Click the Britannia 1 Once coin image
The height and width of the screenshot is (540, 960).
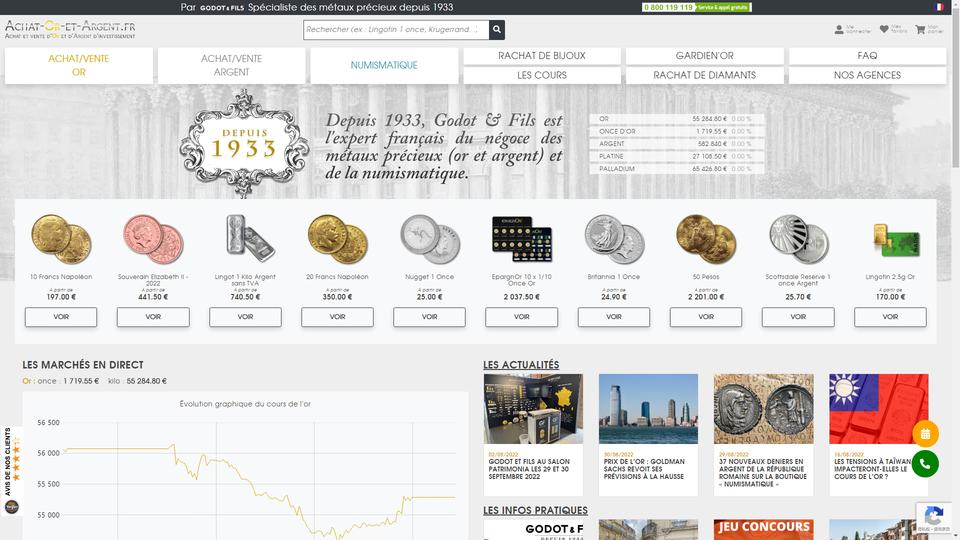pos(614,239)
